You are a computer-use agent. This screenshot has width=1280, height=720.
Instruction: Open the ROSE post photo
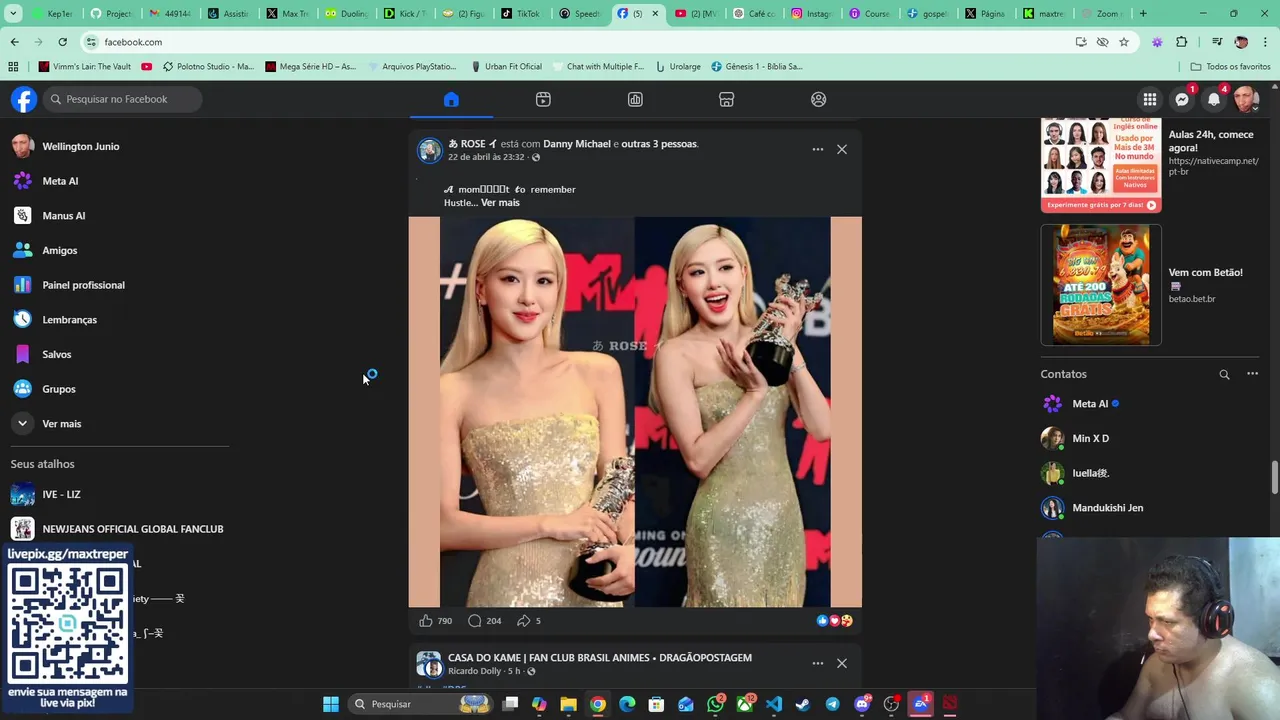(x=635, y=412)
